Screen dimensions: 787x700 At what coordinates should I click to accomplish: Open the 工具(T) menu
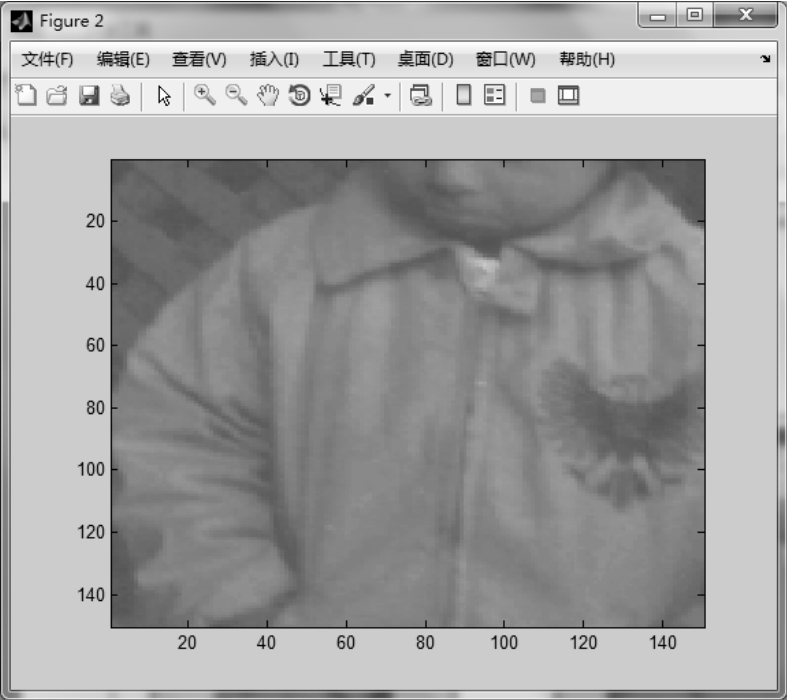349,59
